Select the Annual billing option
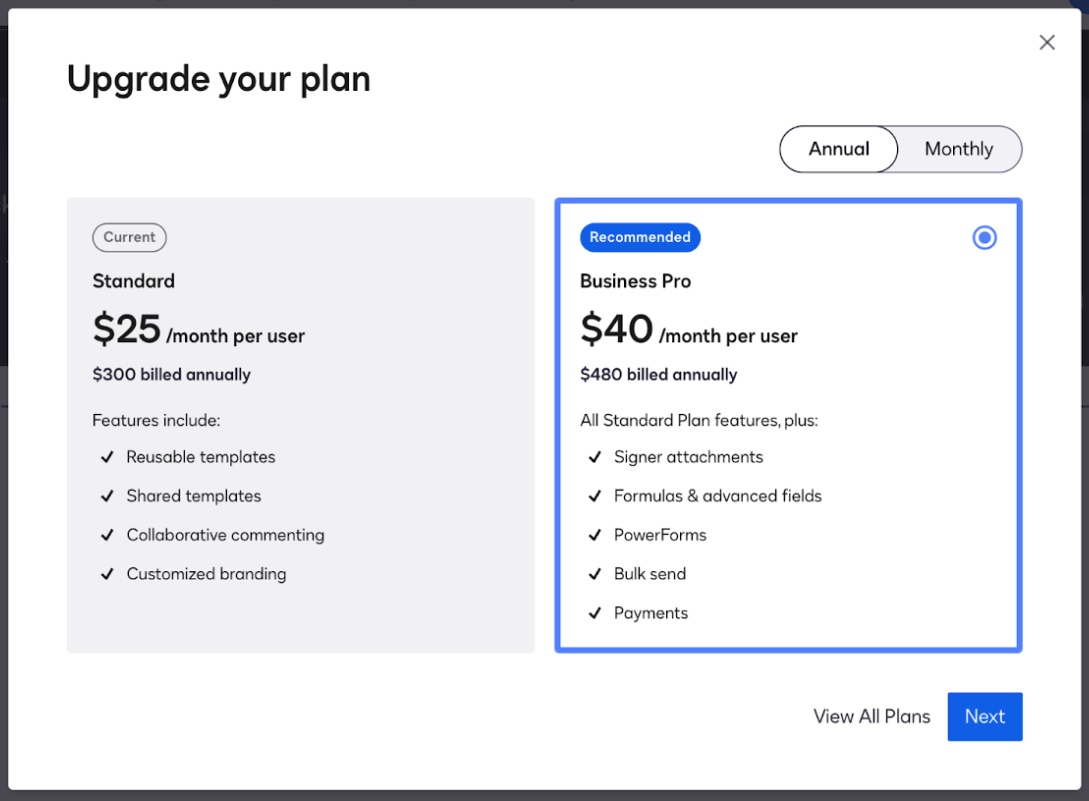This screenshot has width=1089, height=801. click(x=838, y=148)
